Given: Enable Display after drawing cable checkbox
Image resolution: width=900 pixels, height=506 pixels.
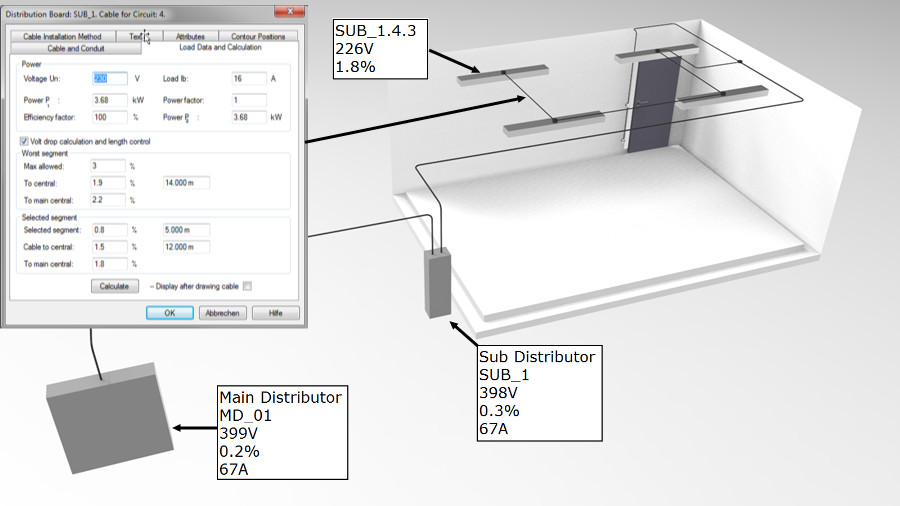Looking at the screenshot, I should pos(248,286).
